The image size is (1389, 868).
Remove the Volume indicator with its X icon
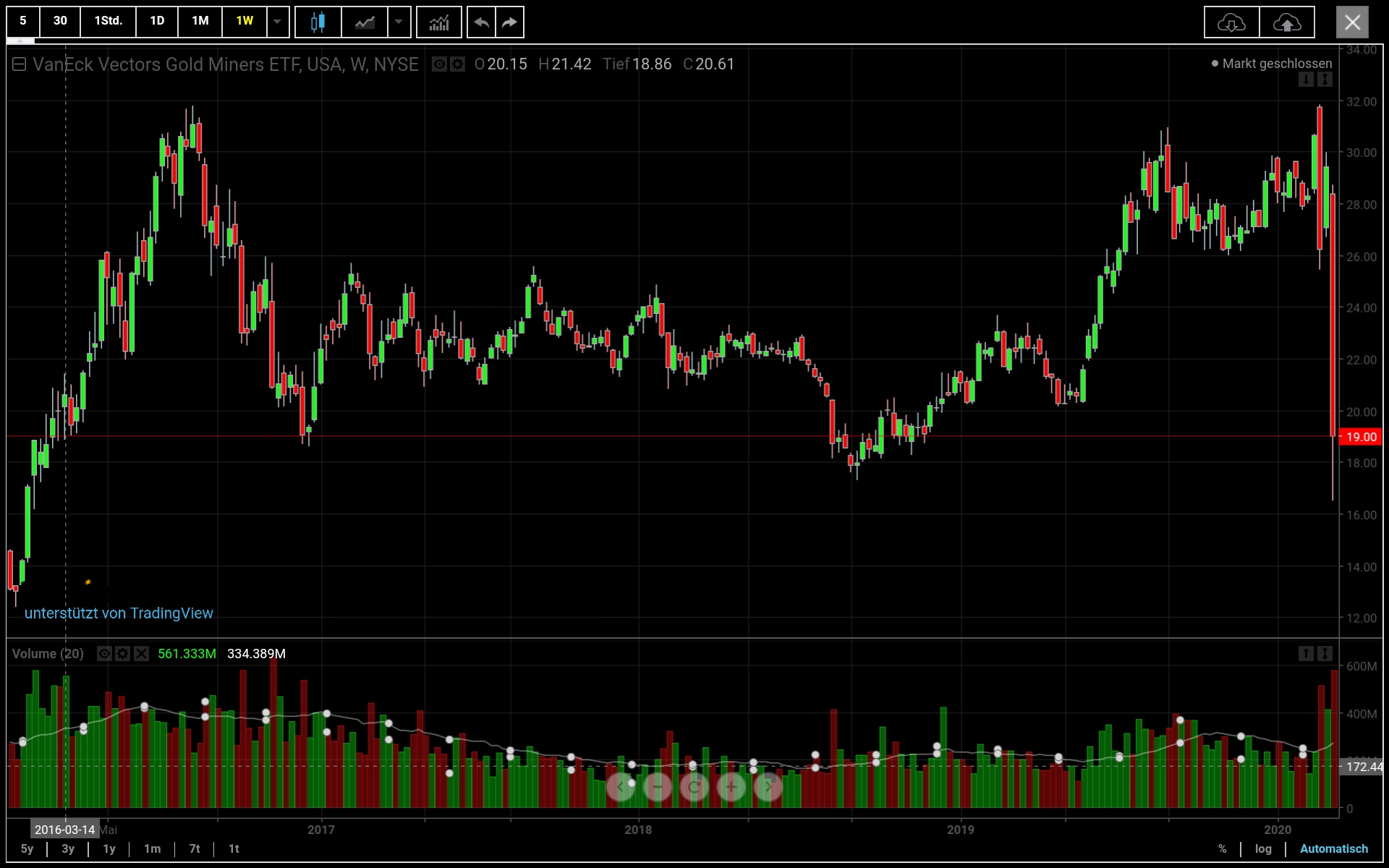point(142,654)
